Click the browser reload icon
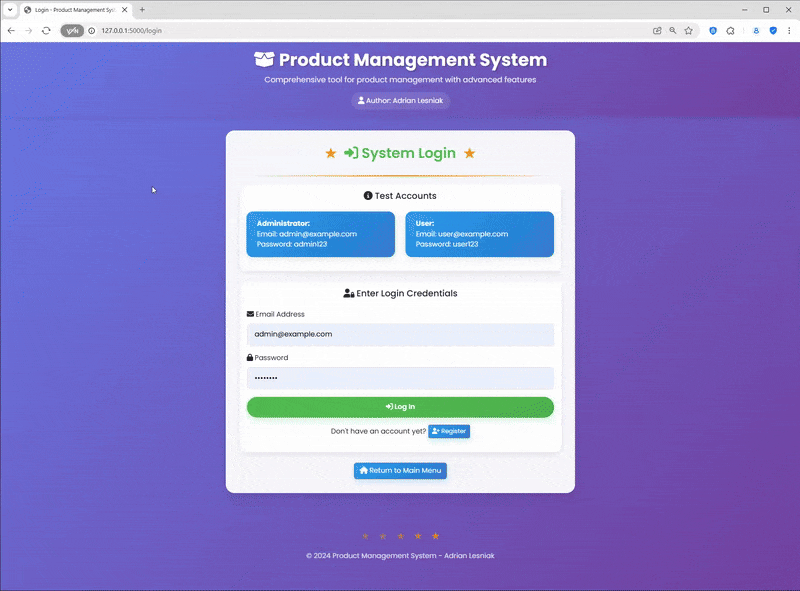The width and height of the screenshot is (800, 591). [x=45, y=30]
